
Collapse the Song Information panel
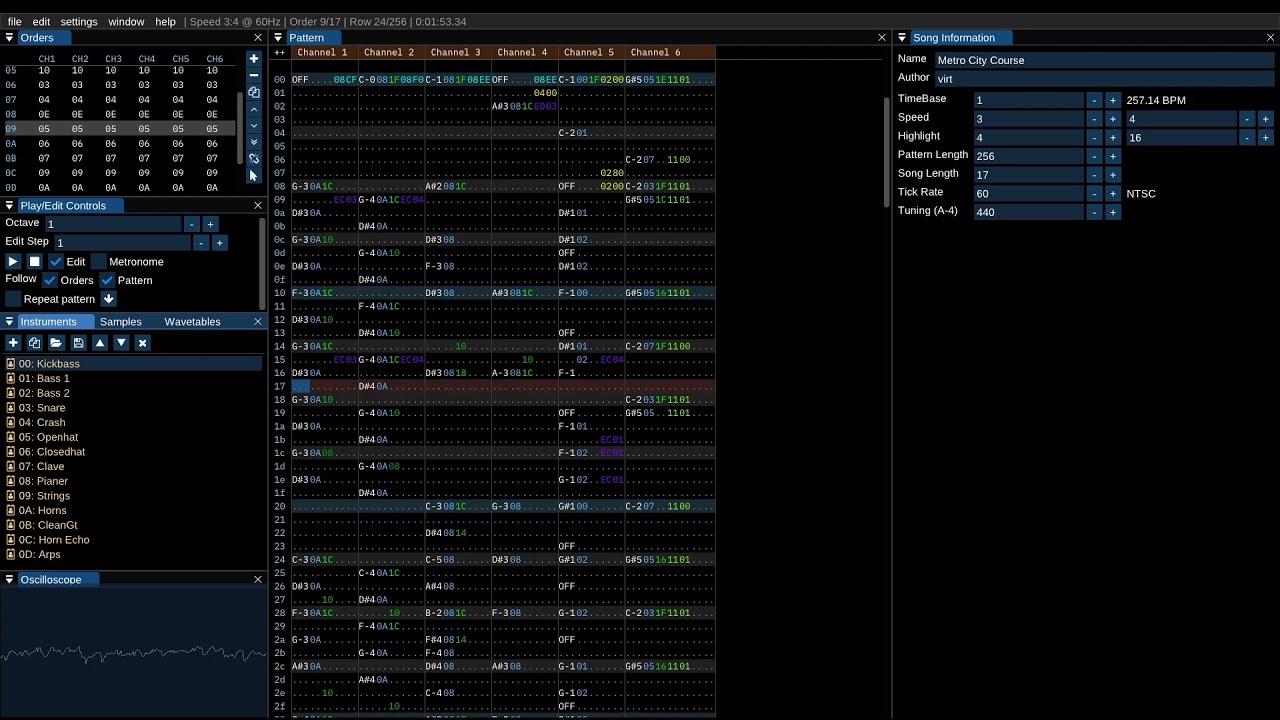click(902, 38)
